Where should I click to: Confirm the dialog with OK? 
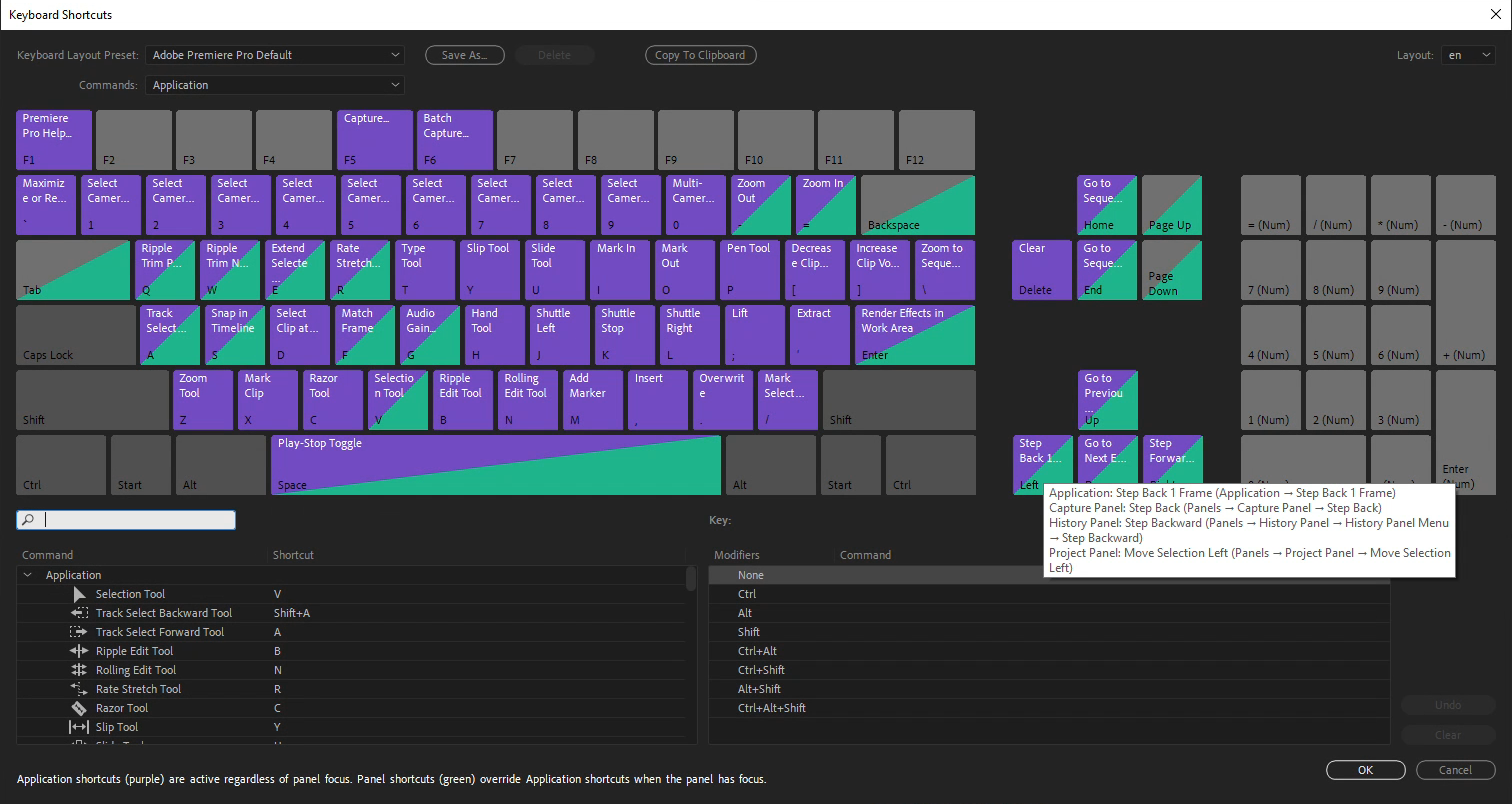1365,770
